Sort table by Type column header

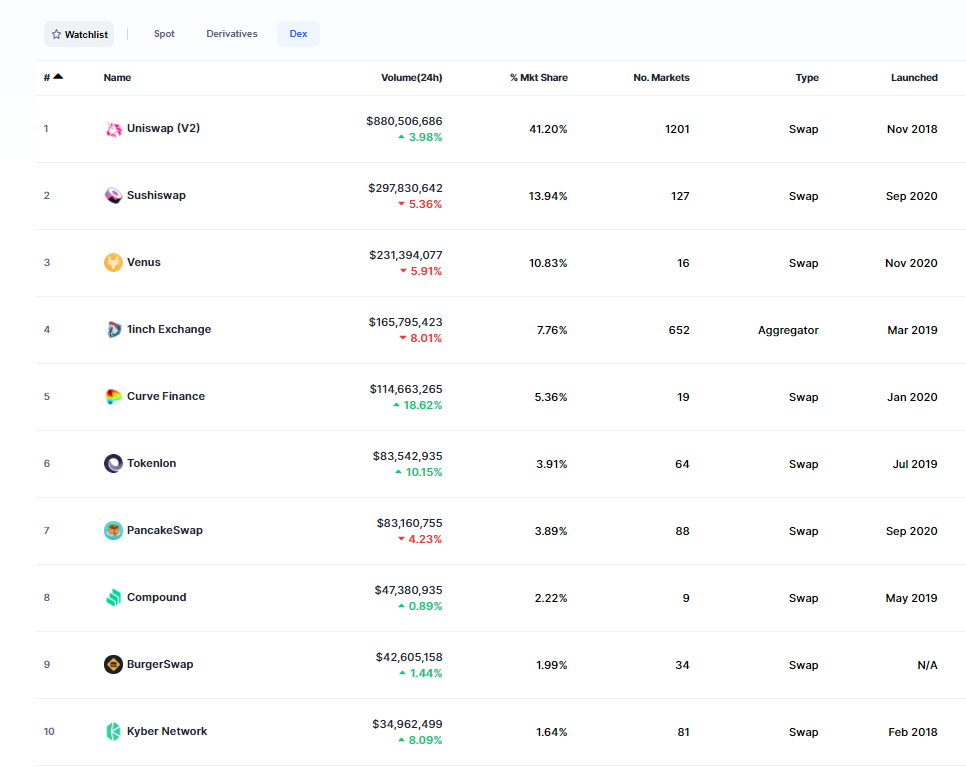coord(807,78)
